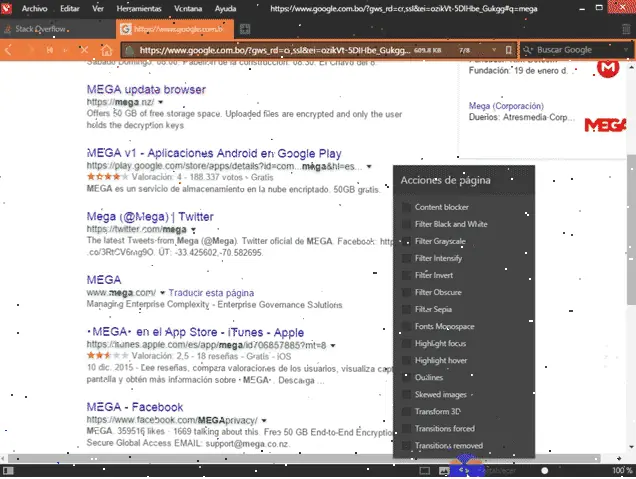The image size is (636, 479).
Task: Open the Archivo menu
Action: pyautogui.click(x=34, y=9)
